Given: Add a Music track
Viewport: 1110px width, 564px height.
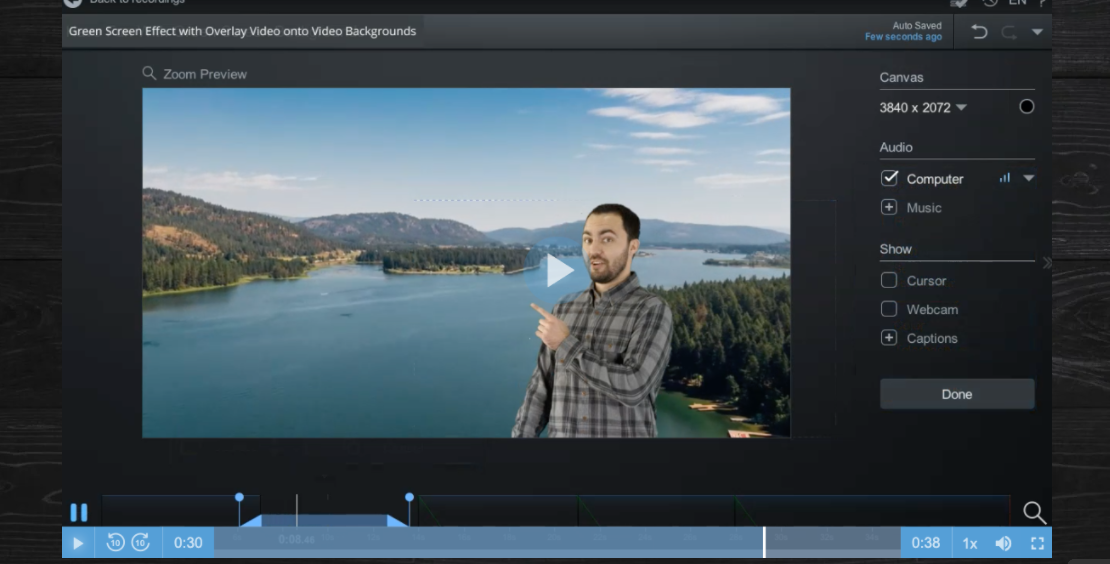Looking at the screenshot, I should 889,207.
